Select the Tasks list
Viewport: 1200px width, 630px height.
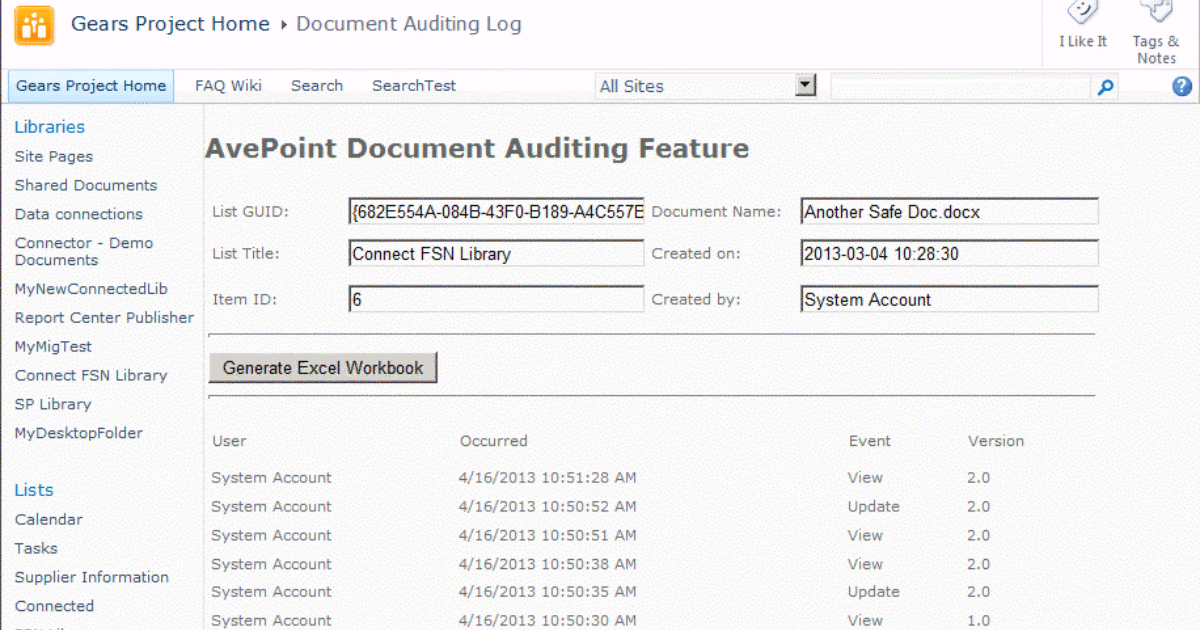(x=35, y=548)
